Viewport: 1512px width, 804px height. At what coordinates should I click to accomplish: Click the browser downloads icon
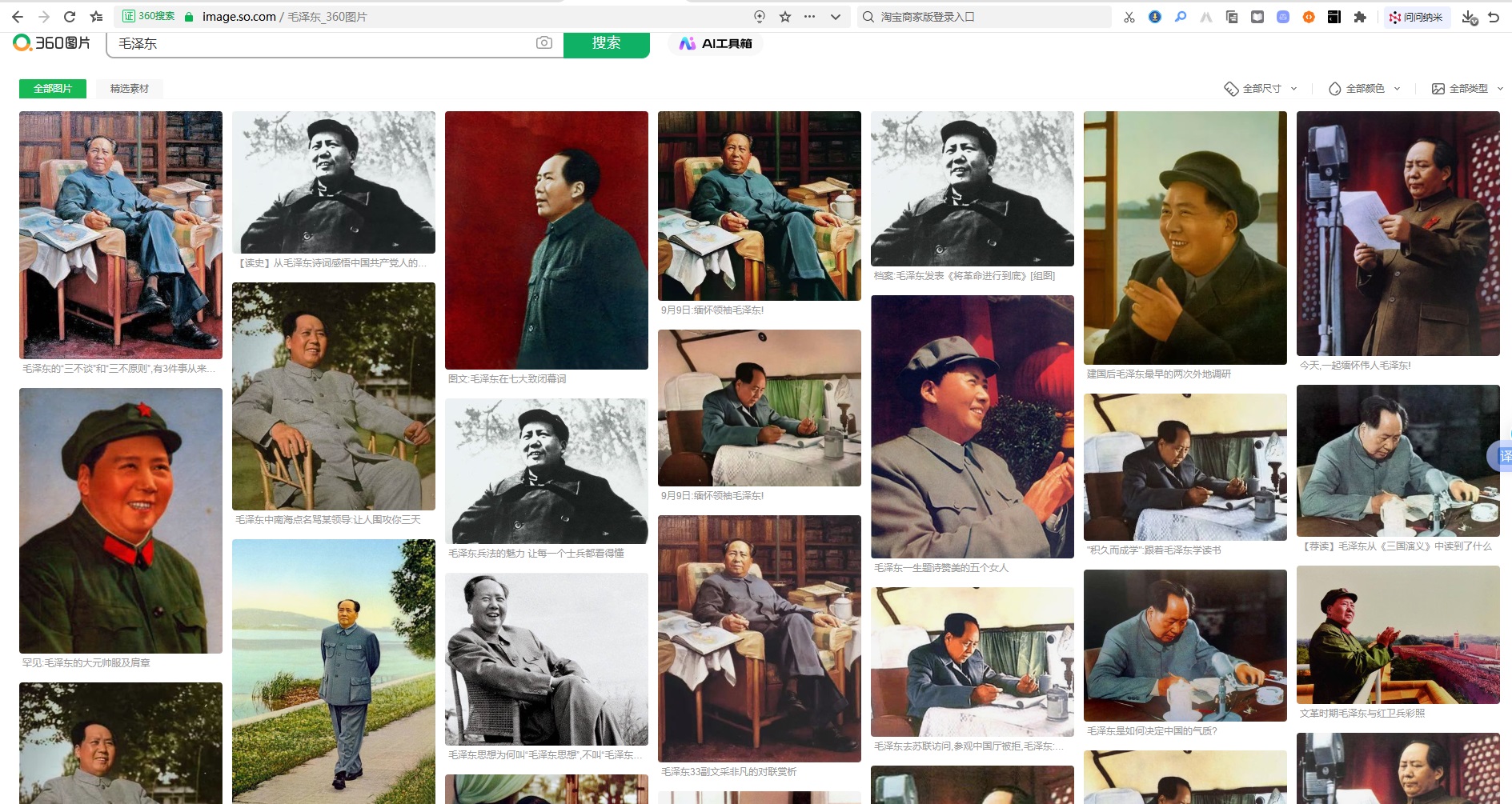click(1469, 17)
